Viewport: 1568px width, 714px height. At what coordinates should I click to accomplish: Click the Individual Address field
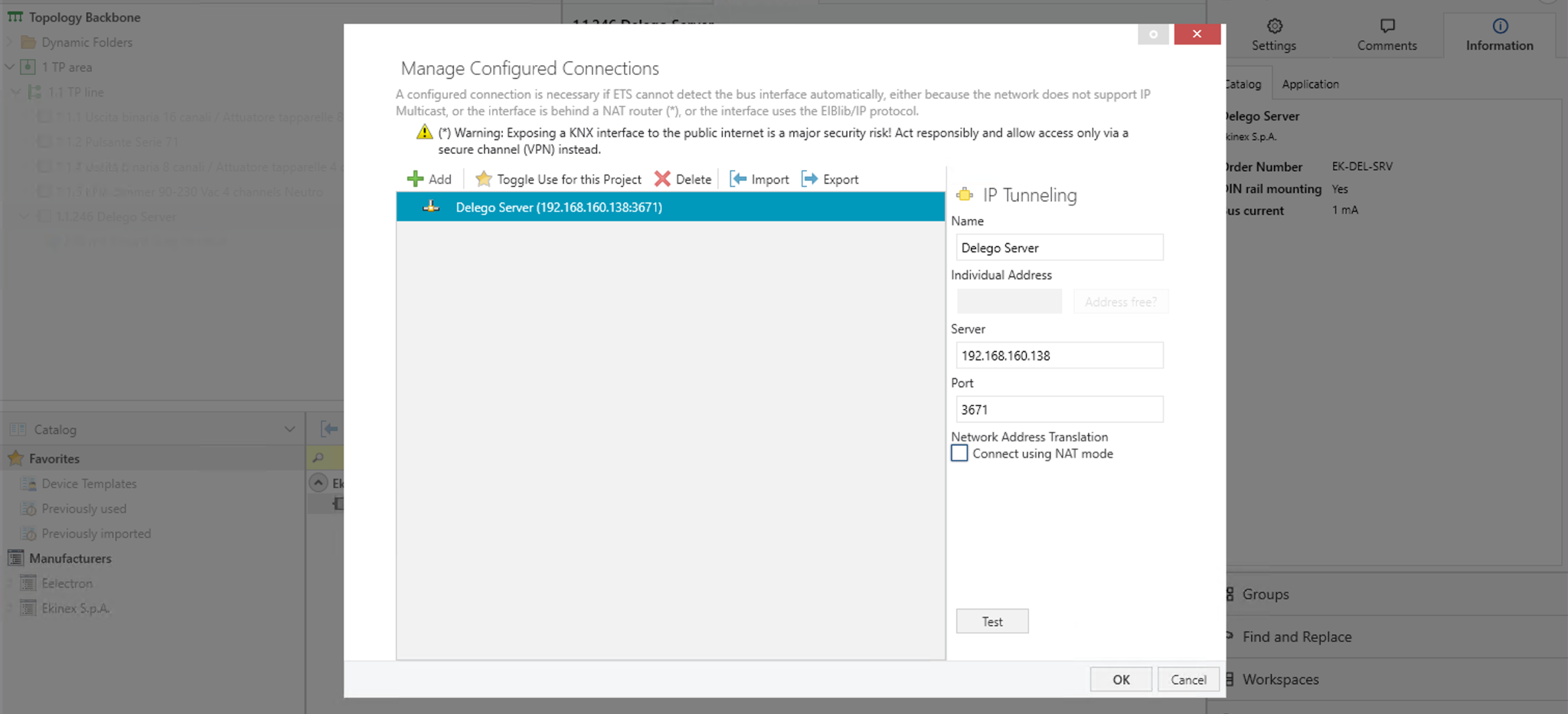click(x=1009, y=301)
